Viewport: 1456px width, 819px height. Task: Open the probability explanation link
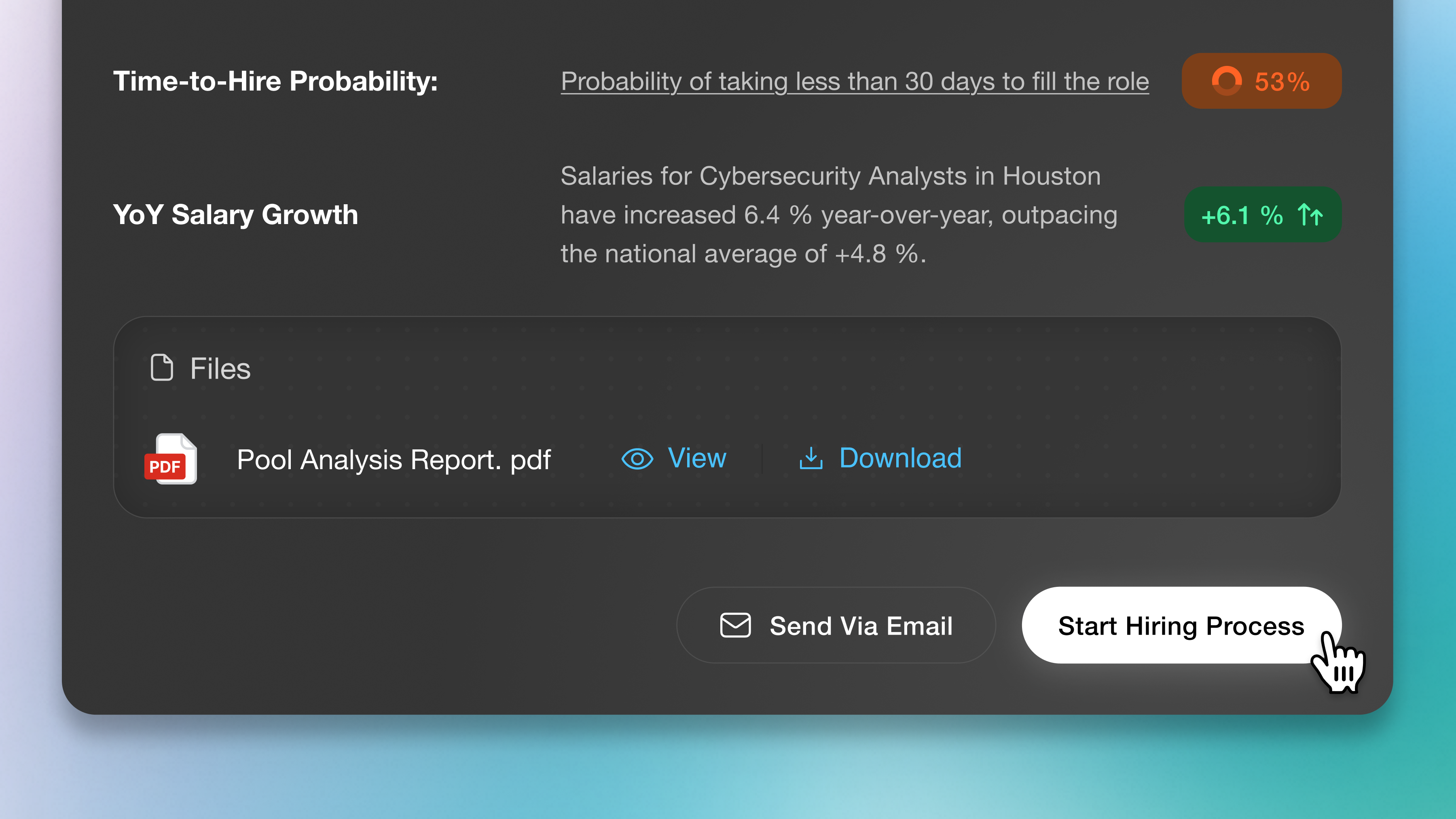pos(854,81)
